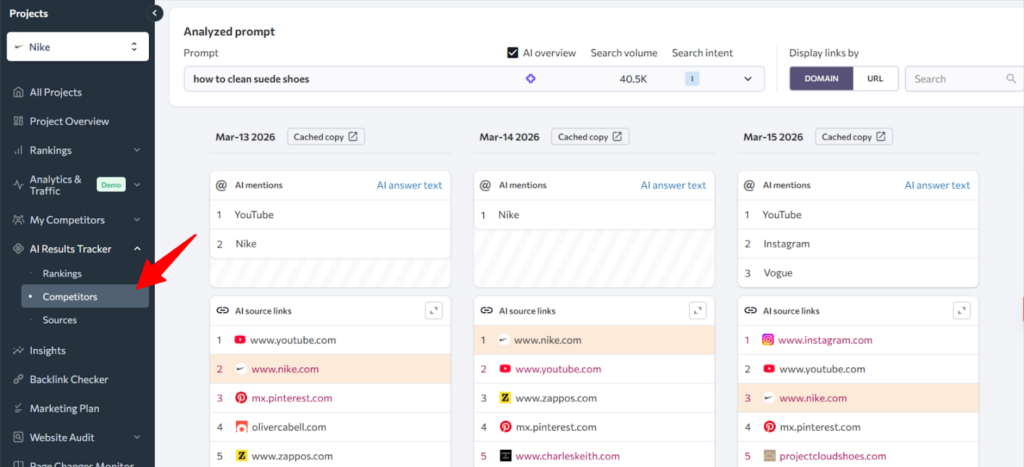Viewport: 1024px width, 467px height.
Task: Collapse the sidebar with the arrow button
Action: [155, 13]
